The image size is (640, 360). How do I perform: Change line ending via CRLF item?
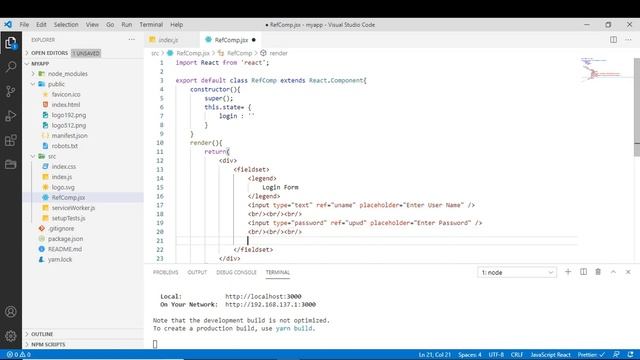pos(517,354)
